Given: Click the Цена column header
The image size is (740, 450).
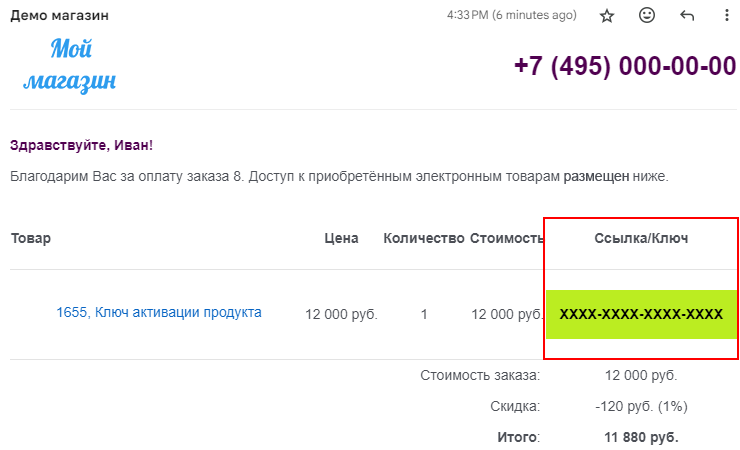Looking at the screenshot, I should point(342,238).
